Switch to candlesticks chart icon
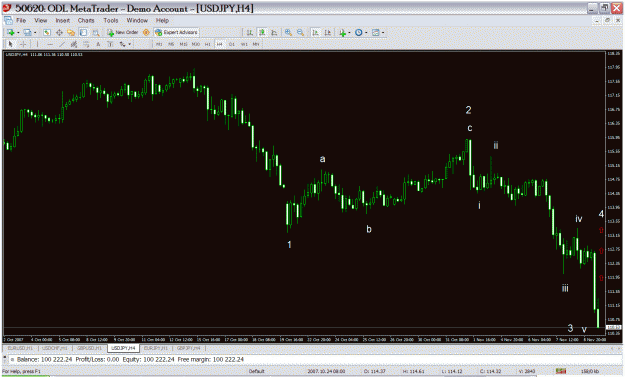The width and height of the screenshot is (625, 377). click(262, 33)
